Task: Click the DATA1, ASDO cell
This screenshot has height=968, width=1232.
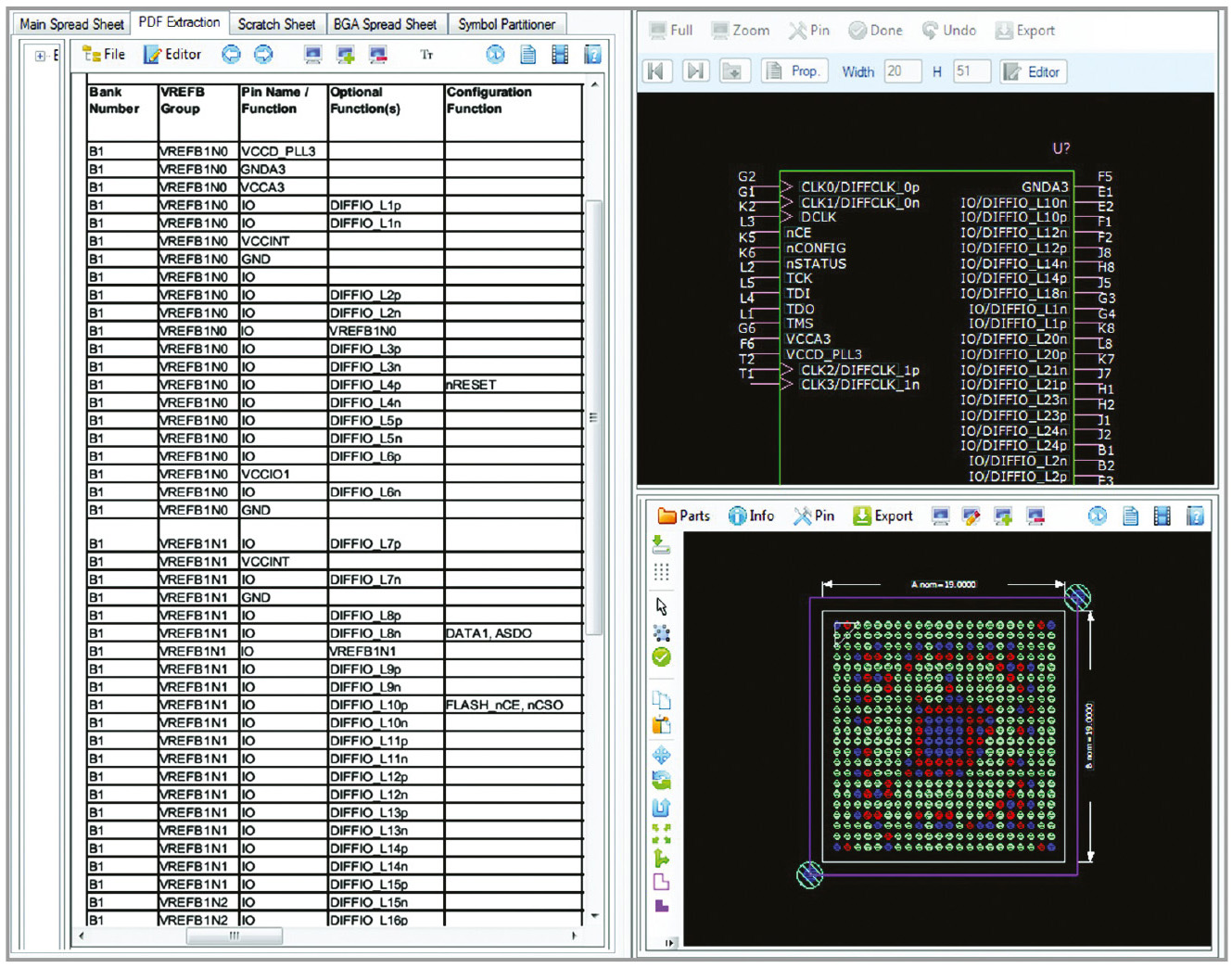Action: click(514, 633)
